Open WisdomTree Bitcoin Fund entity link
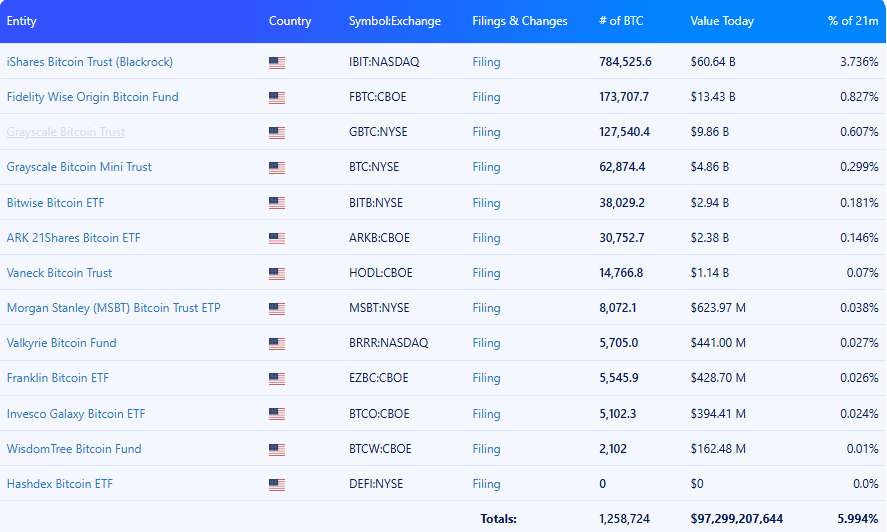 point(74,449)
